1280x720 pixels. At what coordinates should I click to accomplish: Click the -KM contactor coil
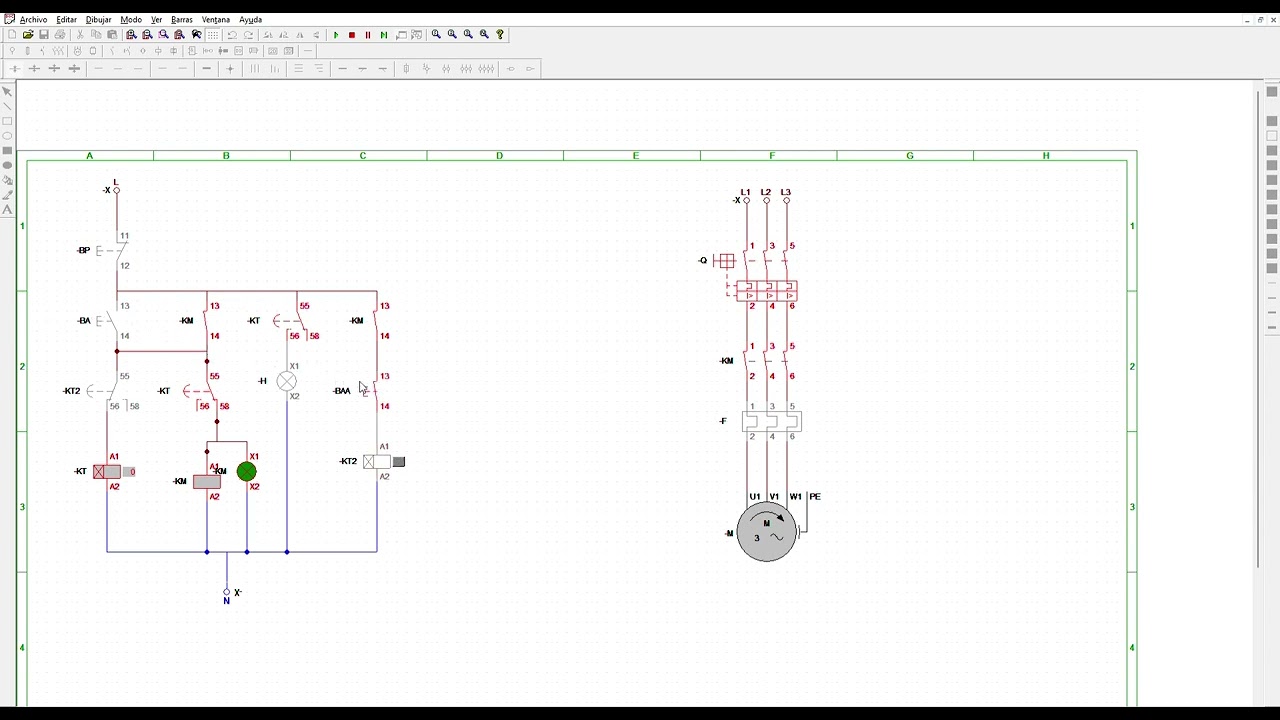[x=207, y=482]
